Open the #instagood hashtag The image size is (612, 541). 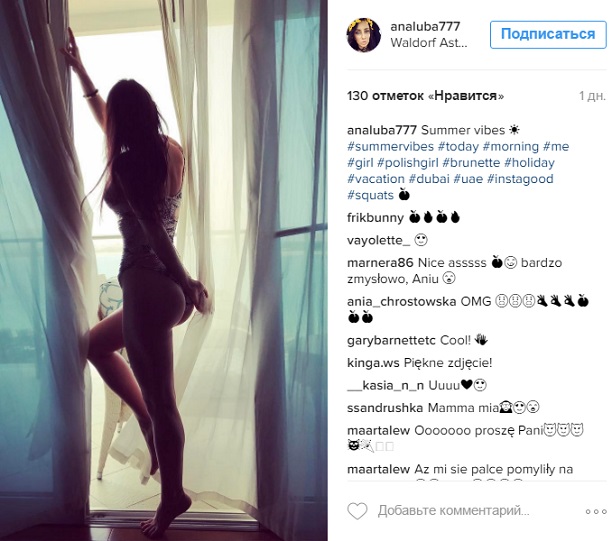(x=520, y=179)
